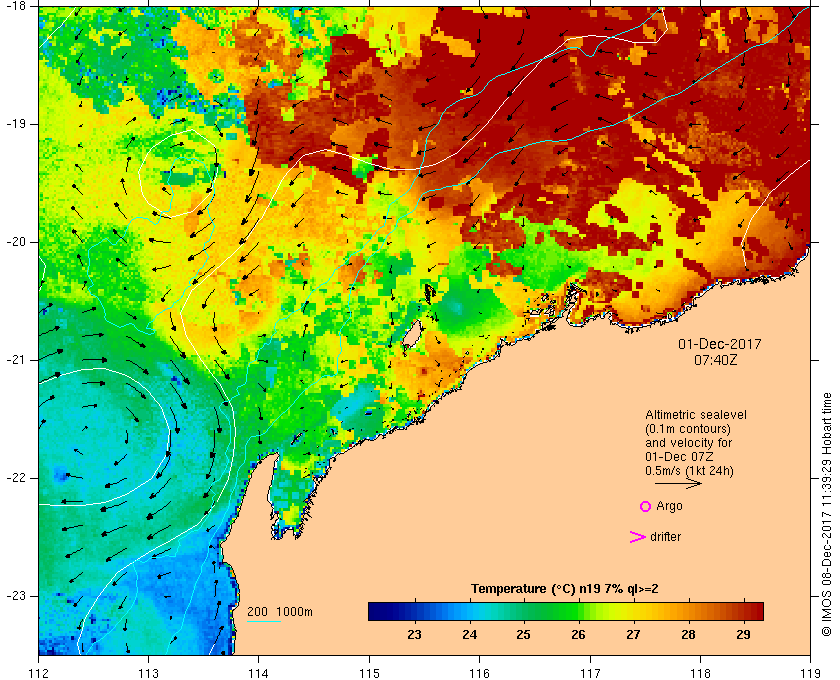Click longitude axis label 117

point(590,673)
